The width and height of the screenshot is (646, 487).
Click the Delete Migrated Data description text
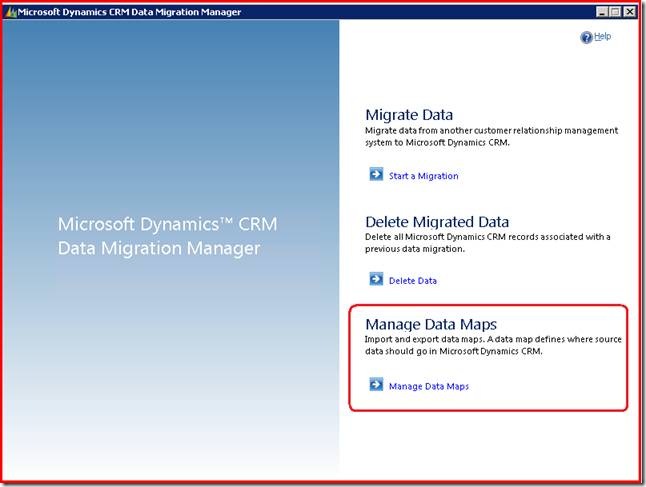pos(487,242)
